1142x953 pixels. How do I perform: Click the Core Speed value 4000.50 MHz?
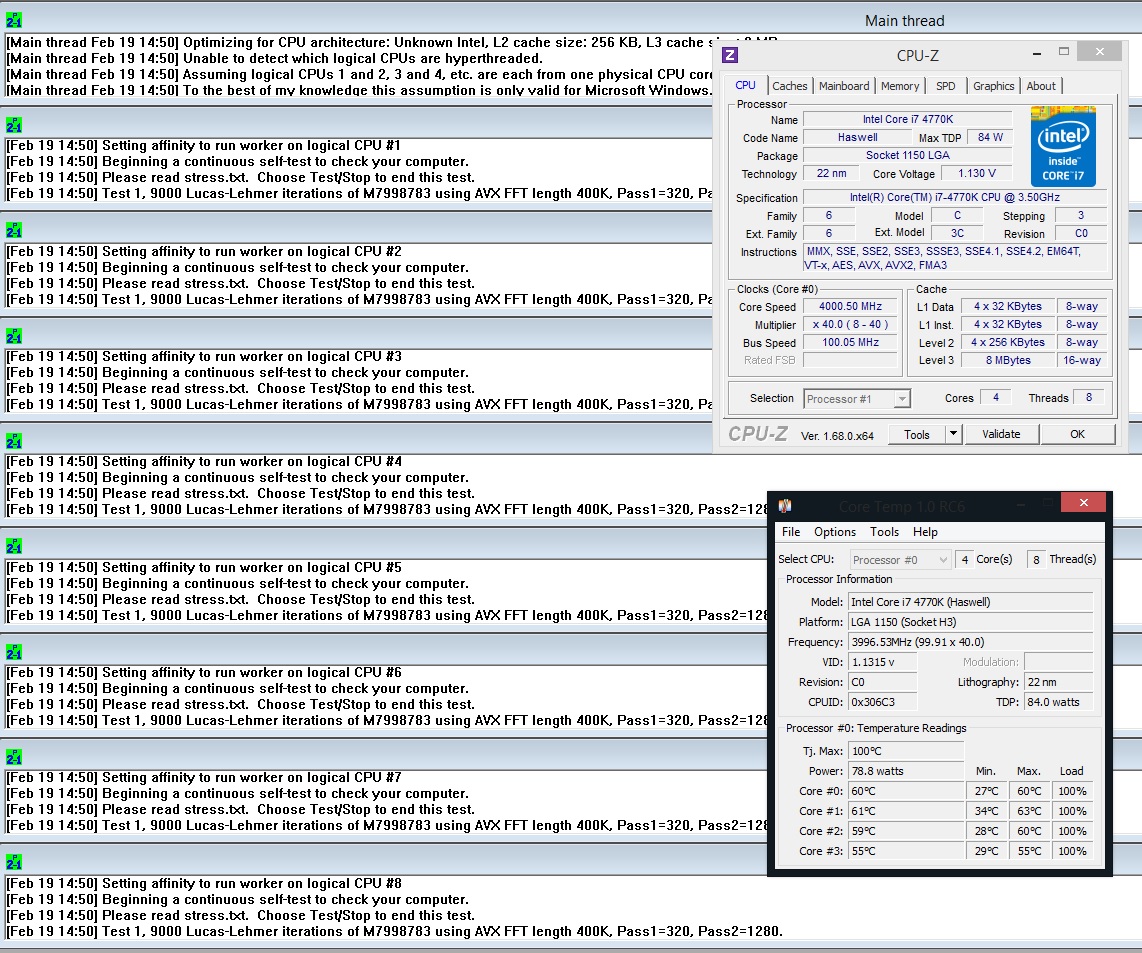pos(850,307)
